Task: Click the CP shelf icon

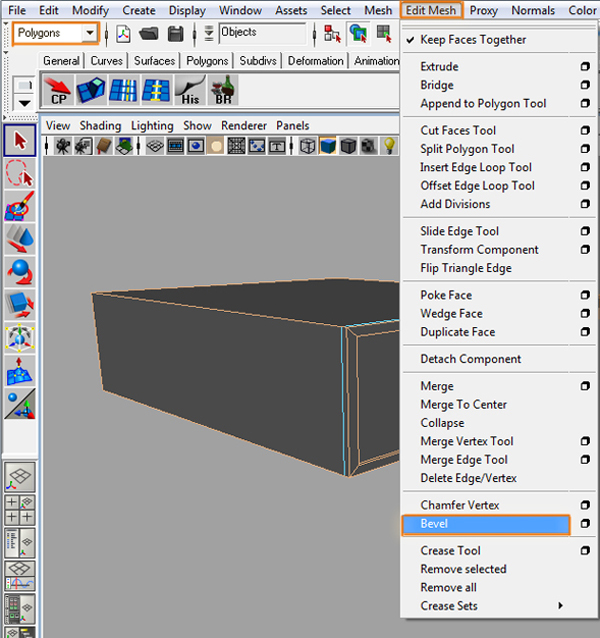Action: click(x=58, y=90)
